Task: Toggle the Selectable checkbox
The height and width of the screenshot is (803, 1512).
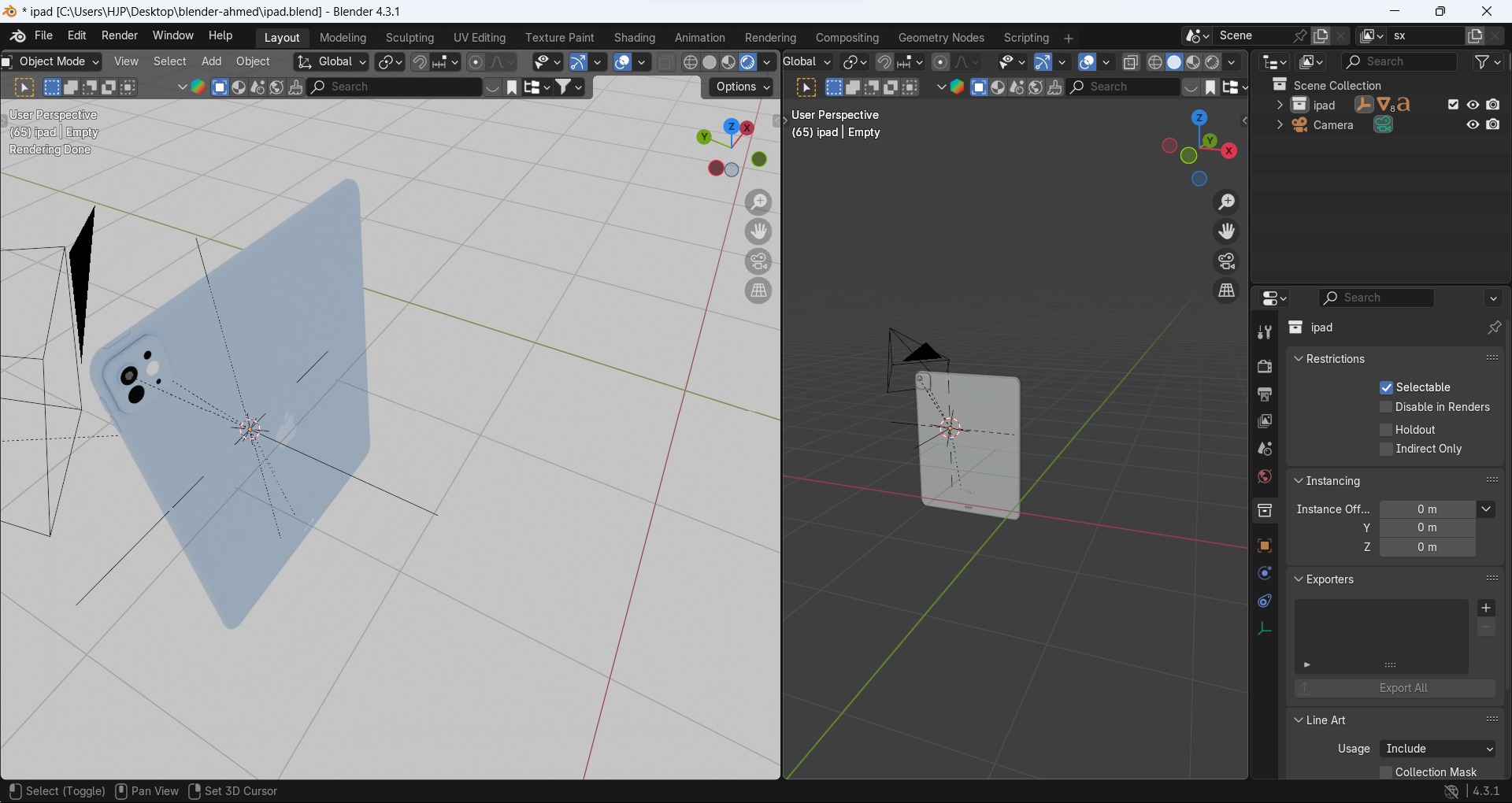Action: (x=1387, y=388)
